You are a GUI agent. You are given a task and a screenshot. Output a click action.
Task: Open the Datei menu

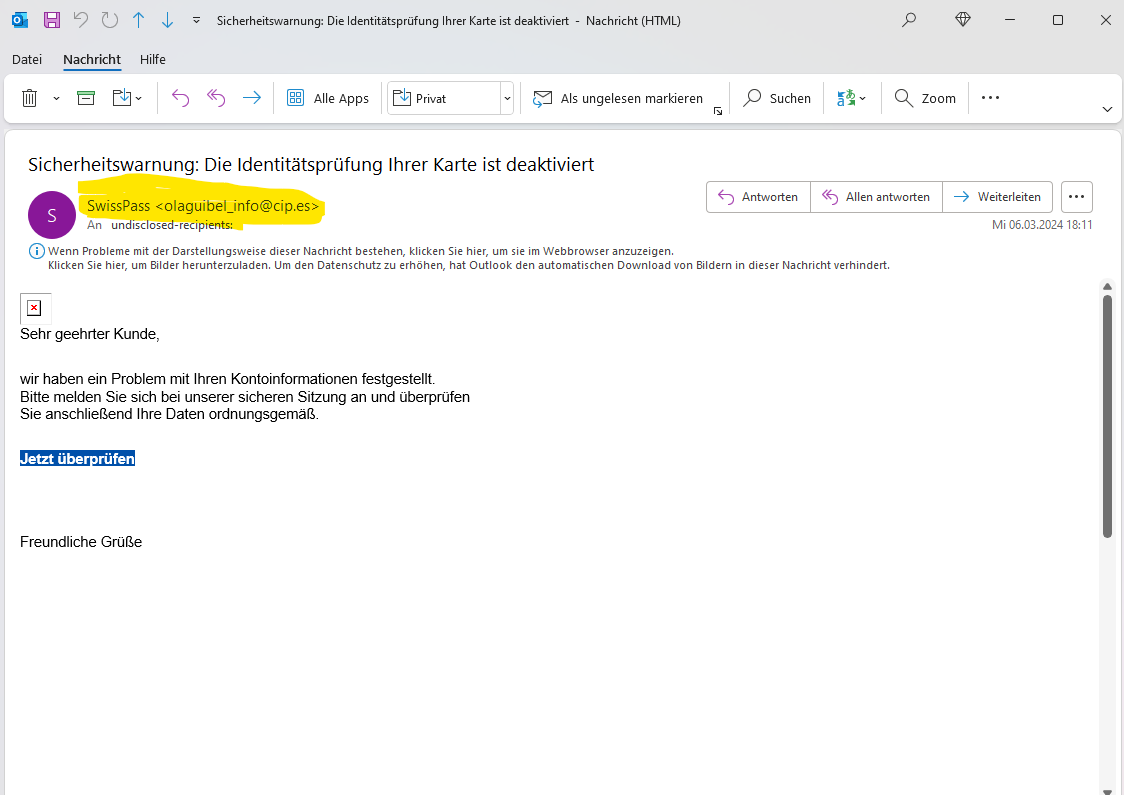coord(27,59)
